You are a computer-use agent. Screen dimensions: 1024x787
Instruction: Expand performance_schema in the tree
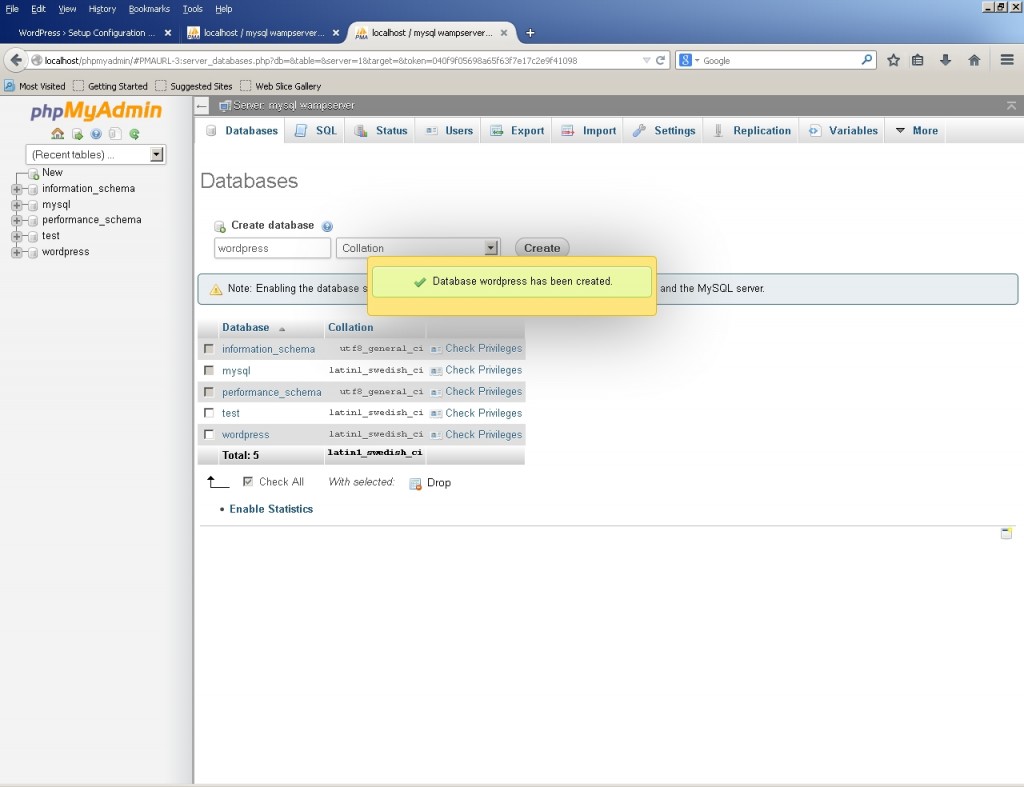tap(16, 221)
